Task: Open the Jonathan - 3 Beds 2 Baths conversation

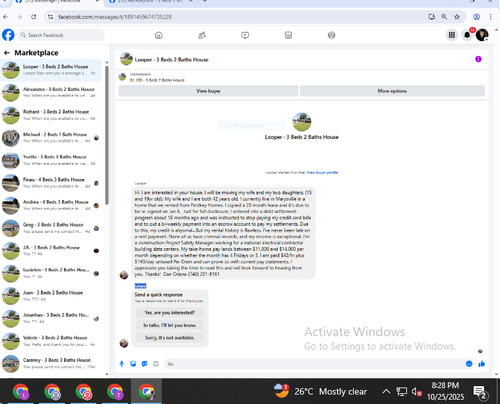Action: [51, 318]
